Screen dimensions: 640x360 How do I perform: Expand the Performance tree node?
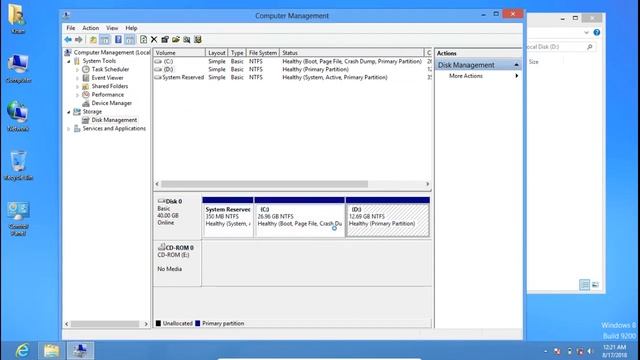tap(78, 95)
